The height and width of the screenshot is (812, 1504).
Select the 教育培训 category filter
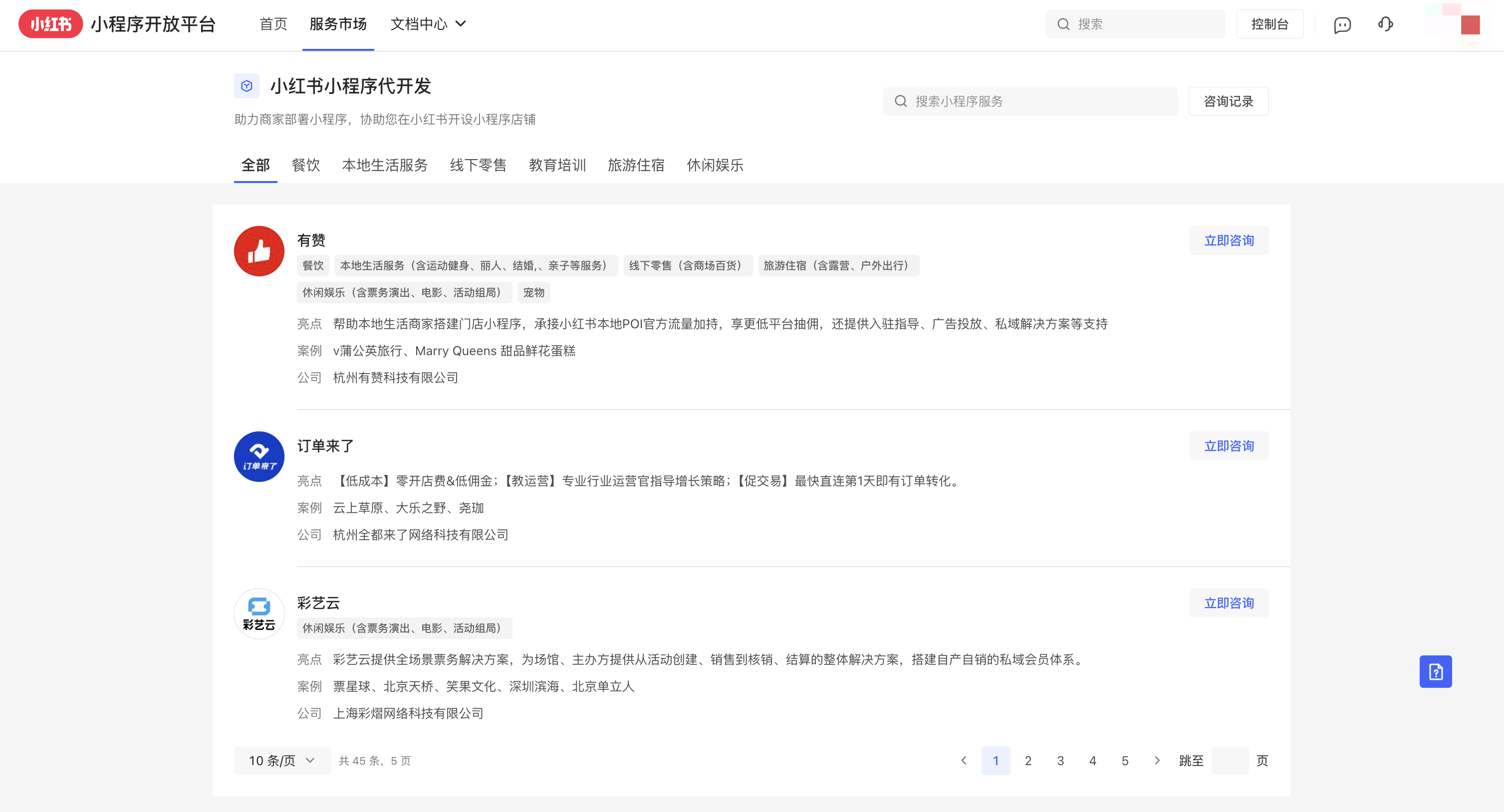pyautogui.click(x=557, y=165)
